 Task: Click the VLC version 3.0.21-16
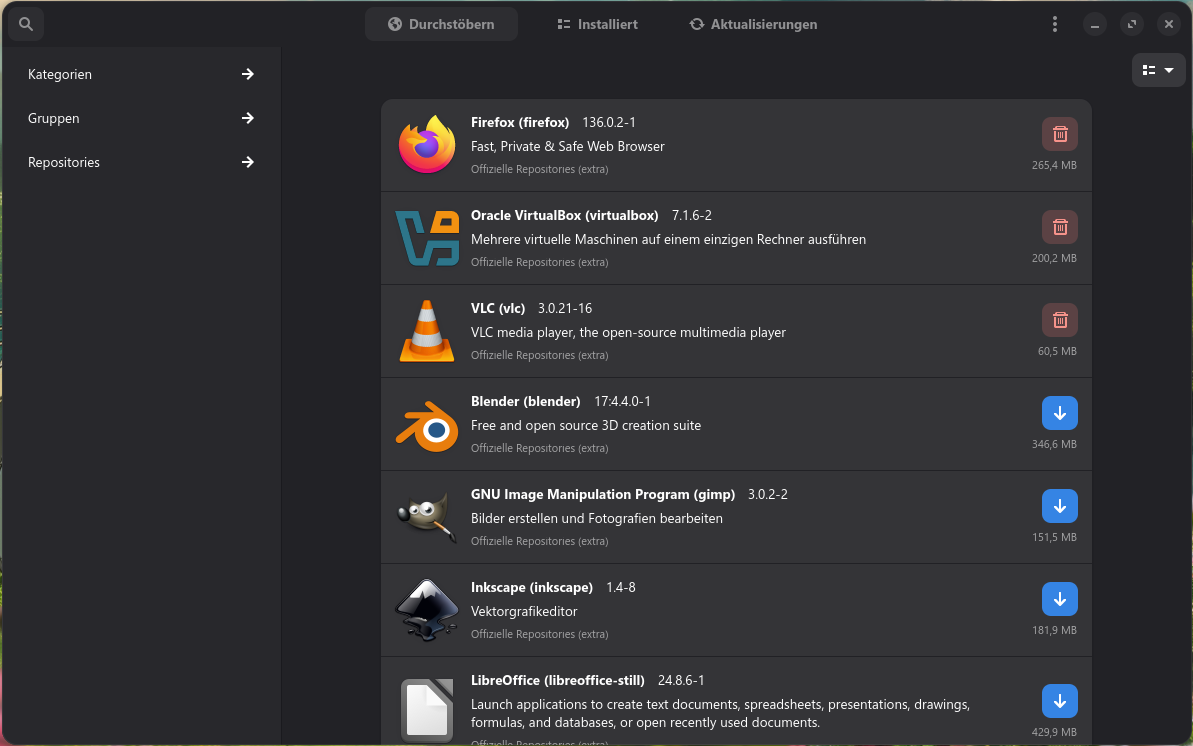565,308
